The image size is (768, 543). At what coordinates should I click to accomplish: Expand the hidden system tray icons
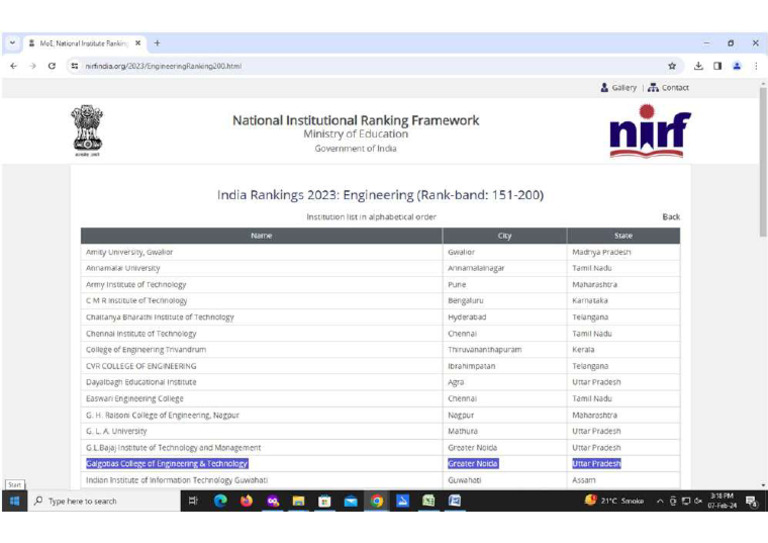pyautogui.click(x=660, y=501)
